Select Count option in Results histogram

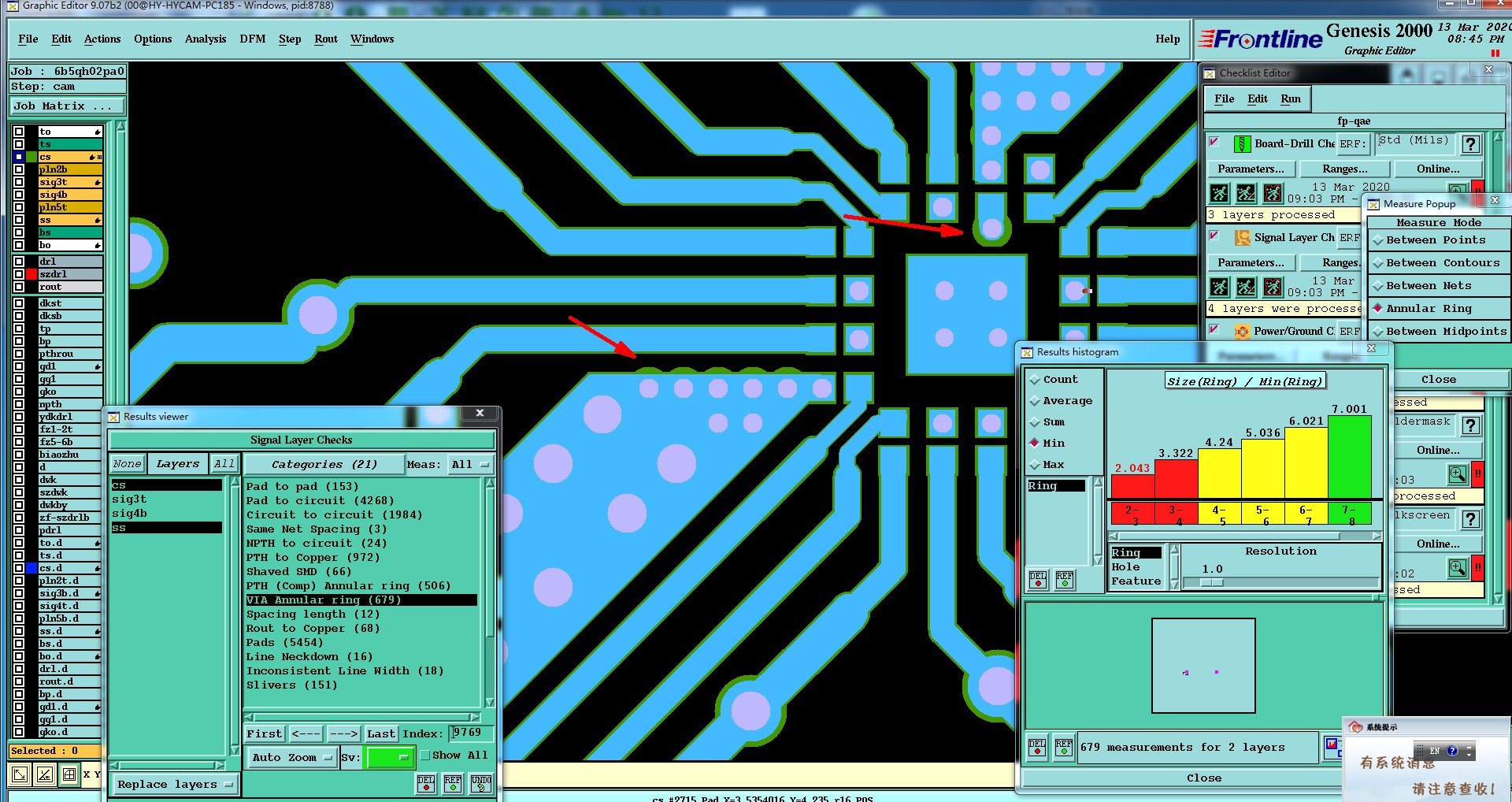(x=1054, y=380)
